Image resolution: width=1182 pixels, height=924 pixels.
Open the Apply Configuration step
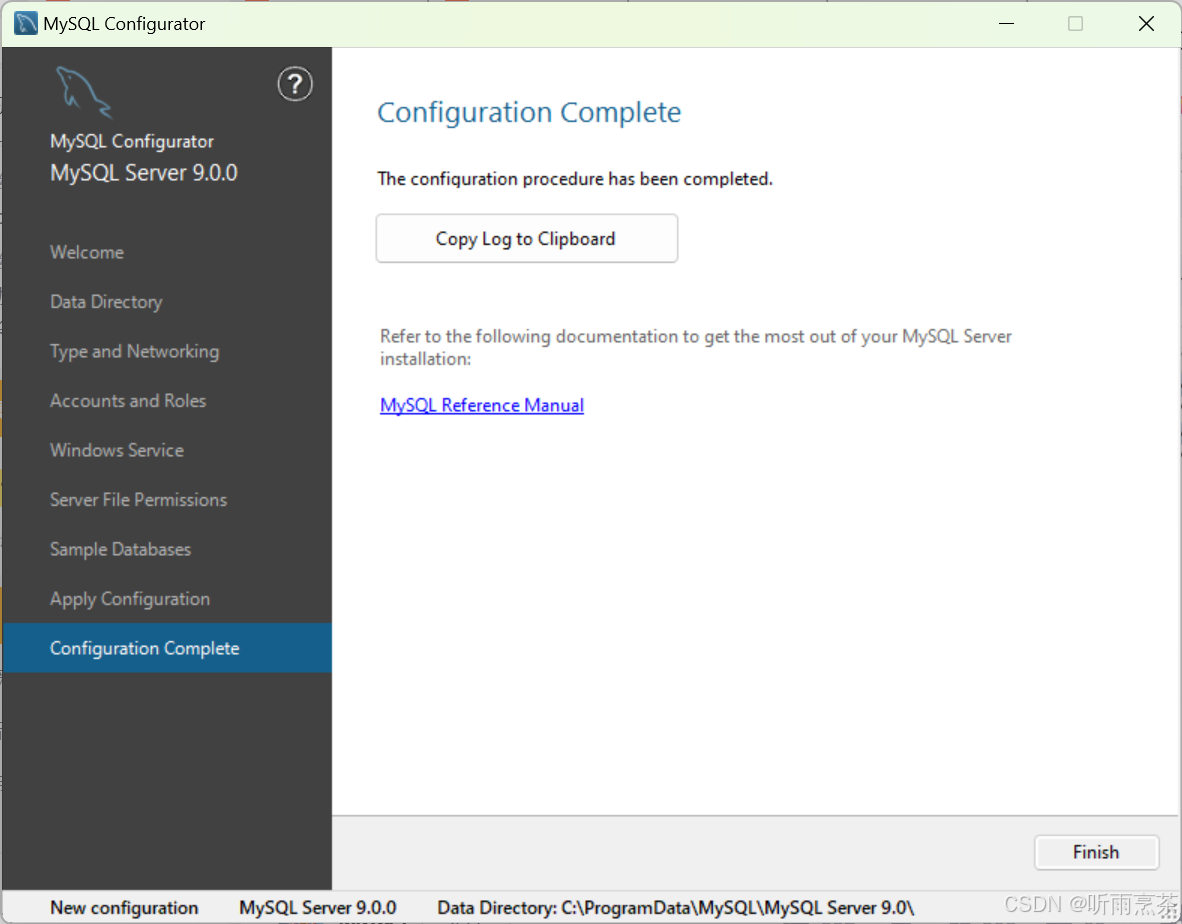pos(130,599)
